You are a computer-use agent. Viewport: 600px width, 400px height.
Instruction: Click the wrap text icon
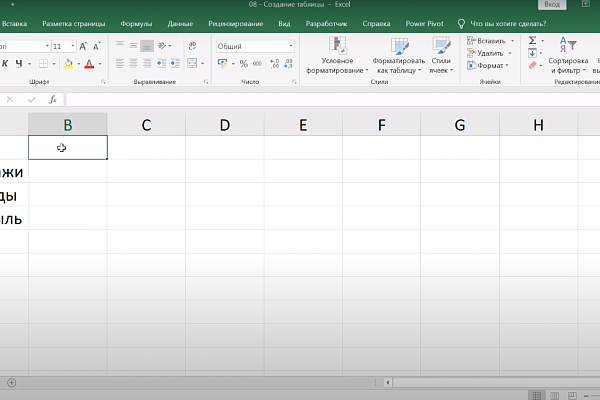click(x=192, y=46)
